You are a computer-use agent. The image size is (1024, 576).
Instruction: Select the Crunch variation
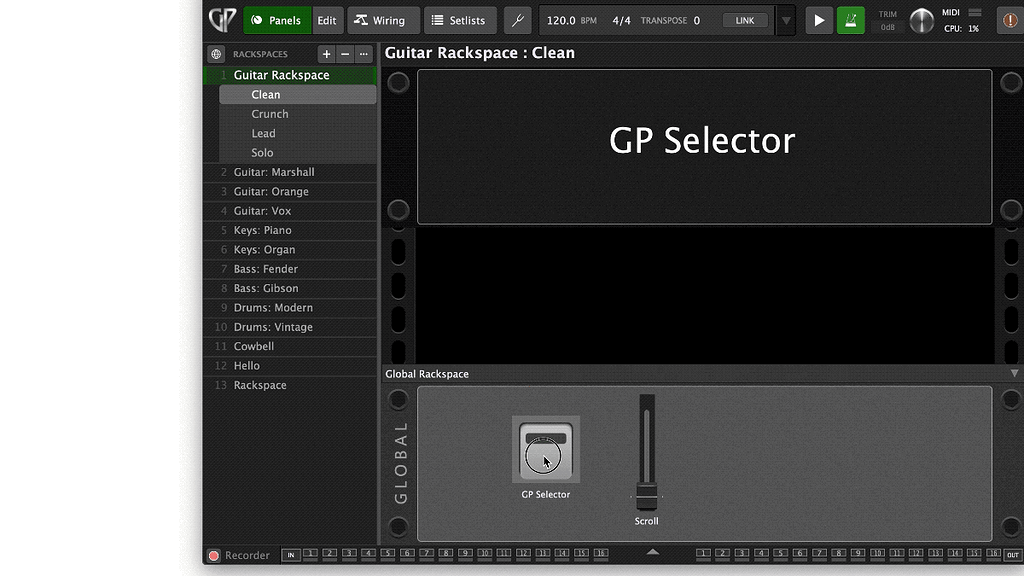click(x=270, y=113)
